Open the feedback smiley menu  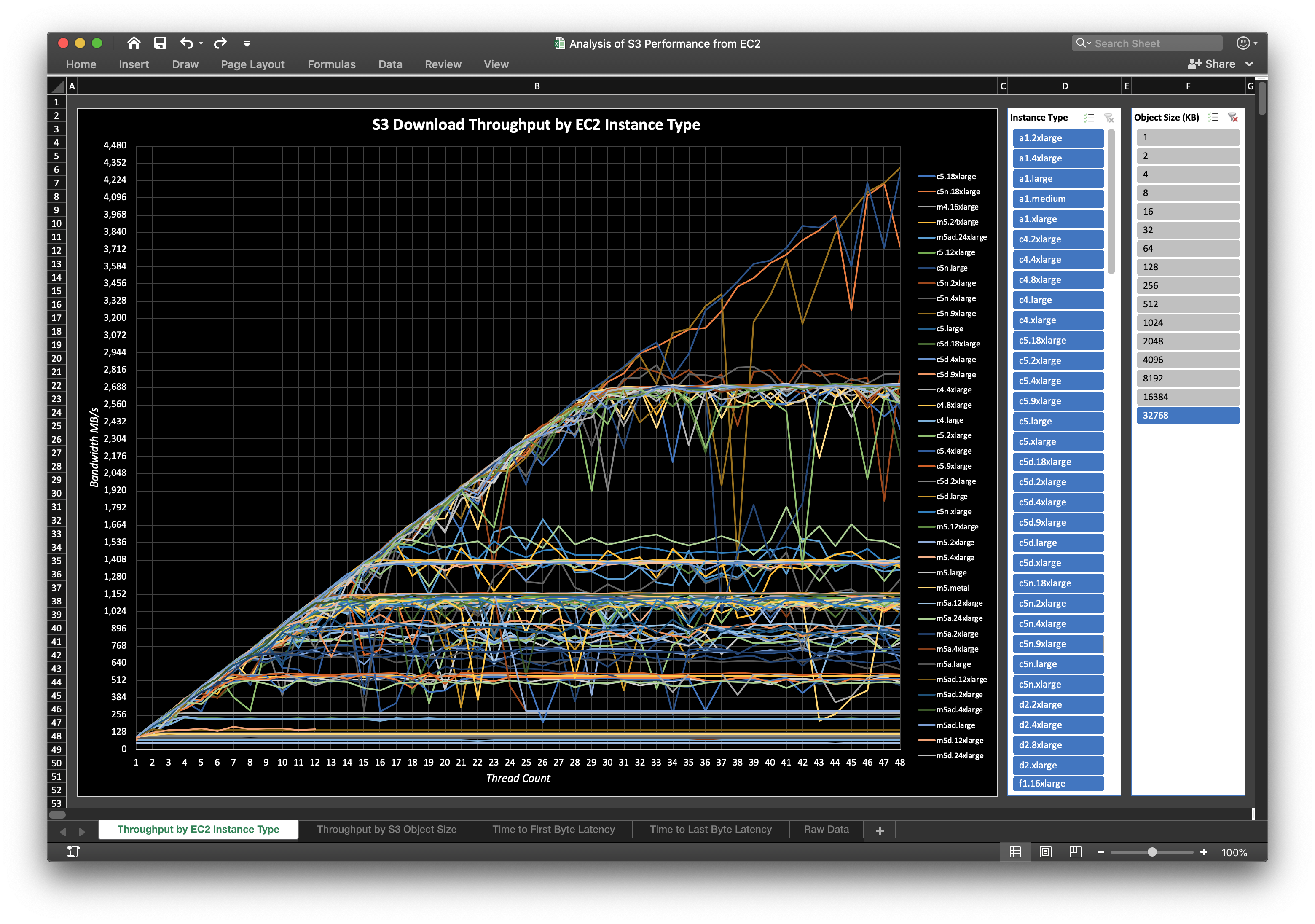coord(1247,43)
